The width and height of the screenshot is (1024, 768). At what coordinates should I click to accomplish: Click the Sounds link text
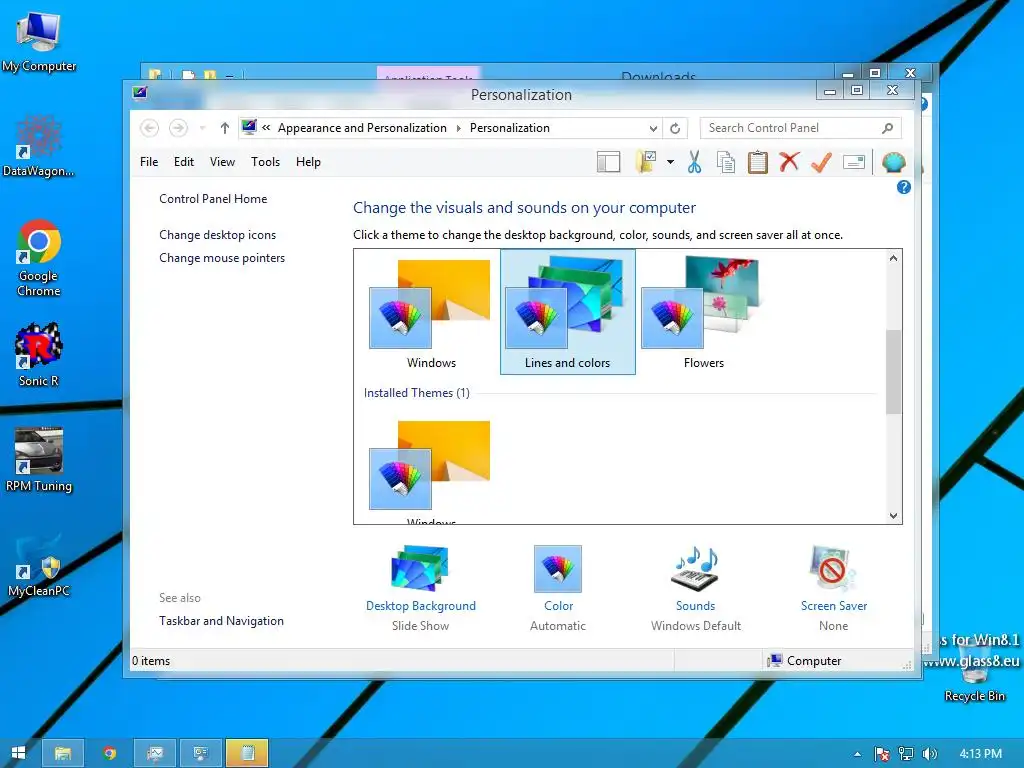pyautogui.click(x=696, y=605)
